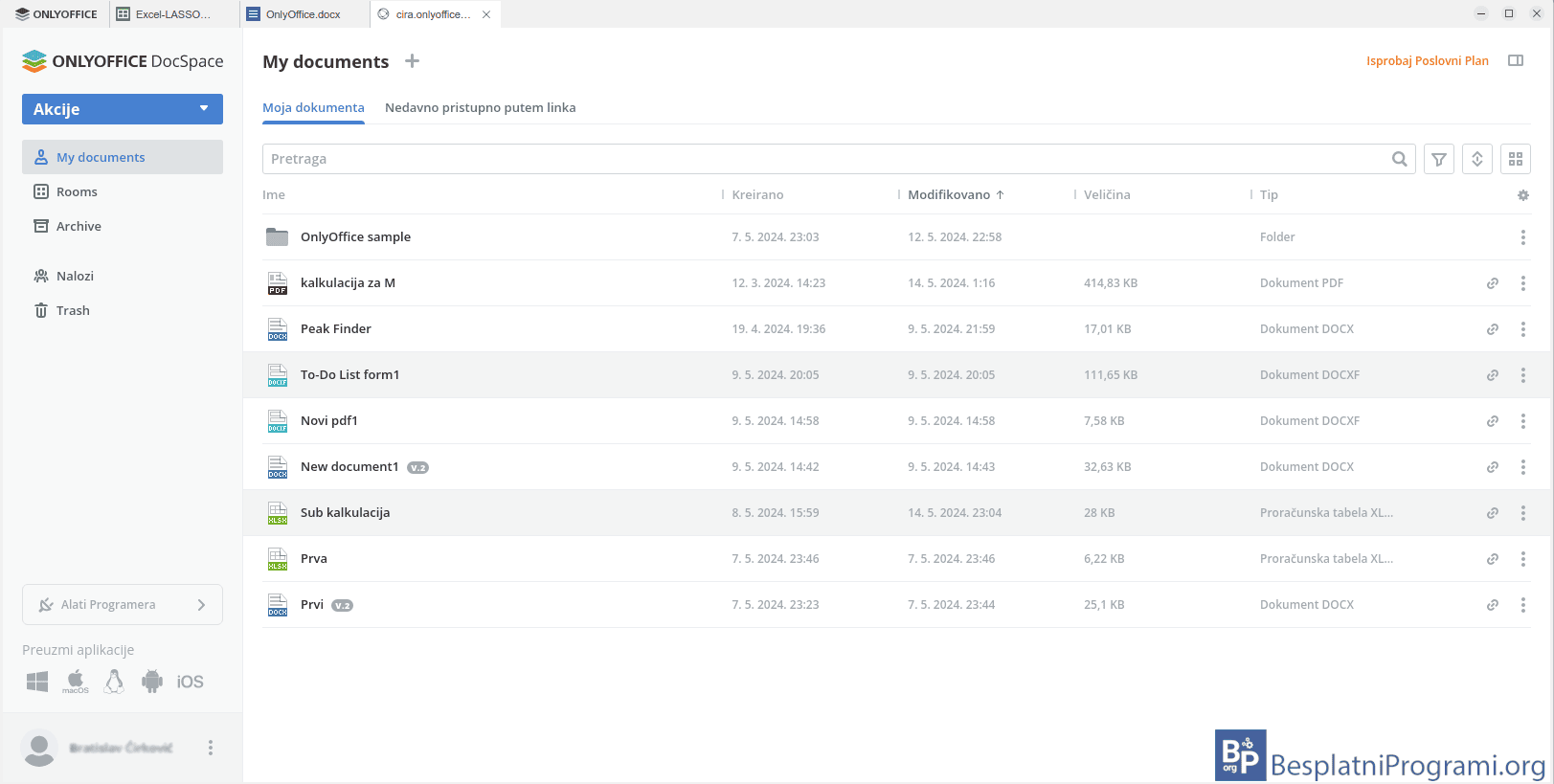Click the iOS app download icon
This screenshot has height=784, width=1554.
(190, 682)
